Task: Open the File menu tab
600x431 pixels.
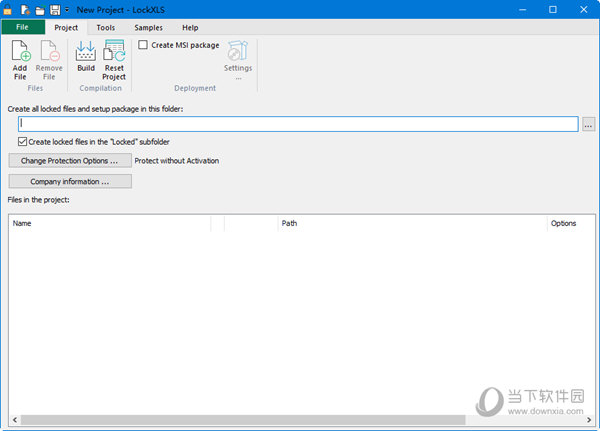Action: [x=23, y=27]
